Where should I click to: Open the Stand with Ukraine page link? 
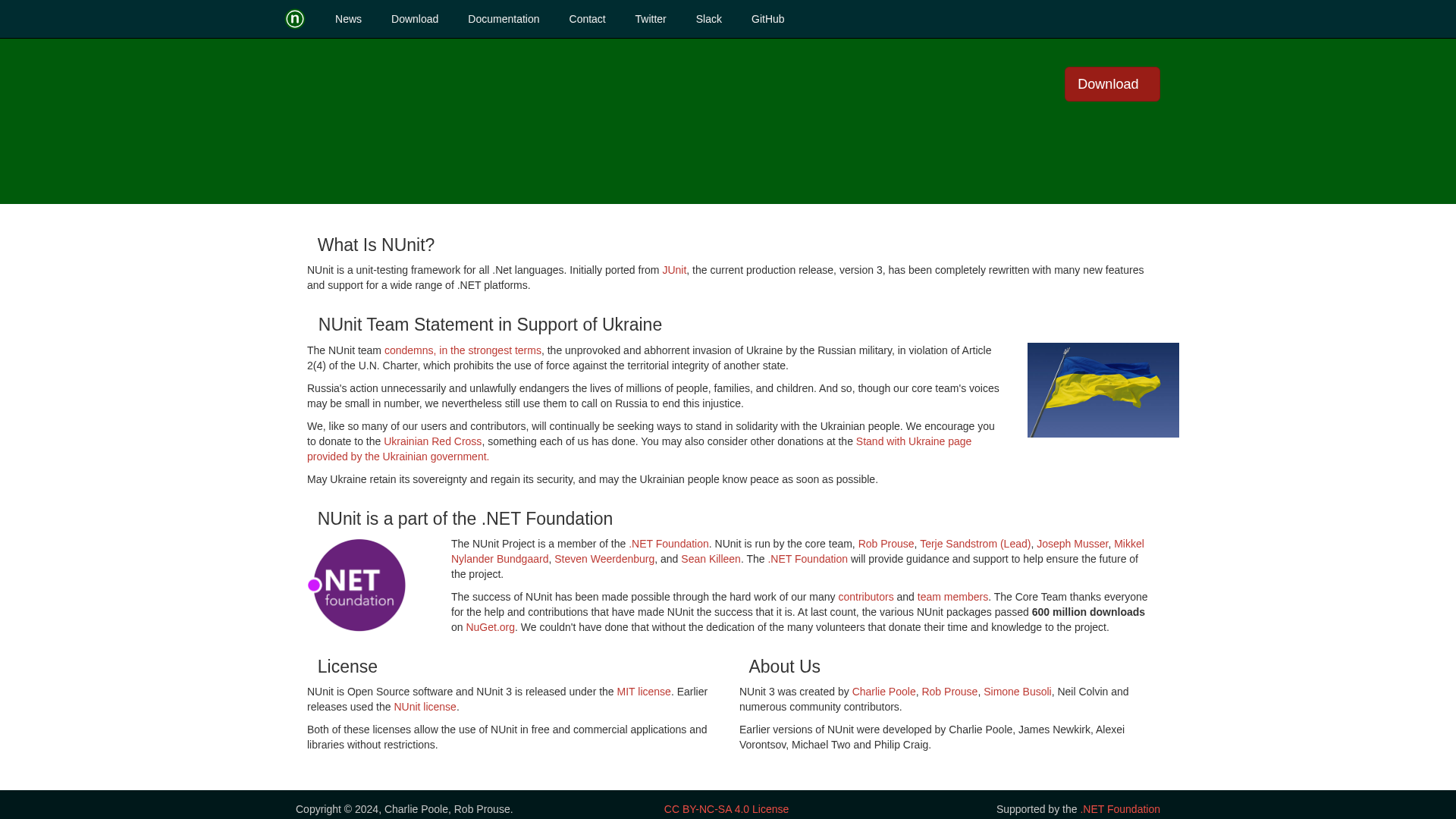click(913, 441)
